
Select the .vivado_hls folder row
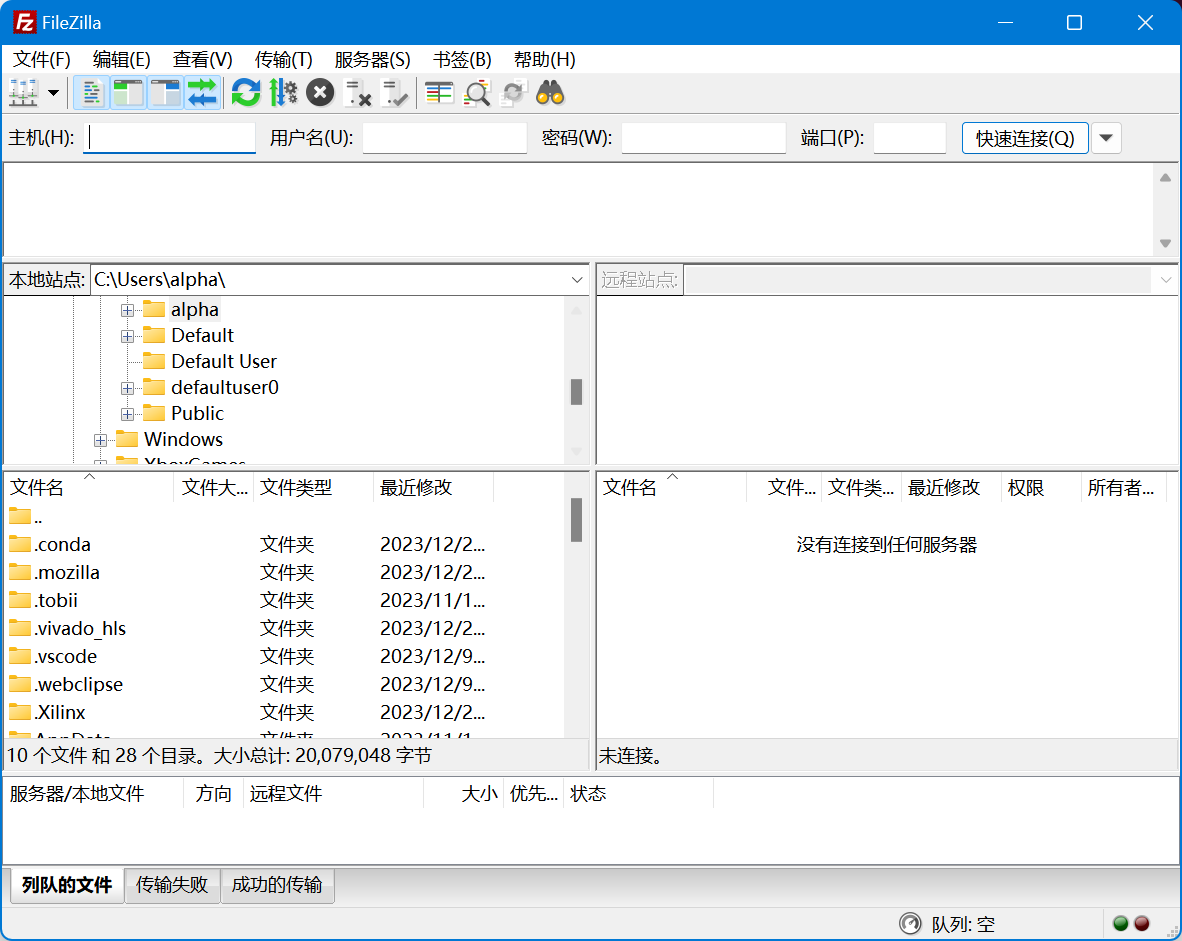(284, 628)
